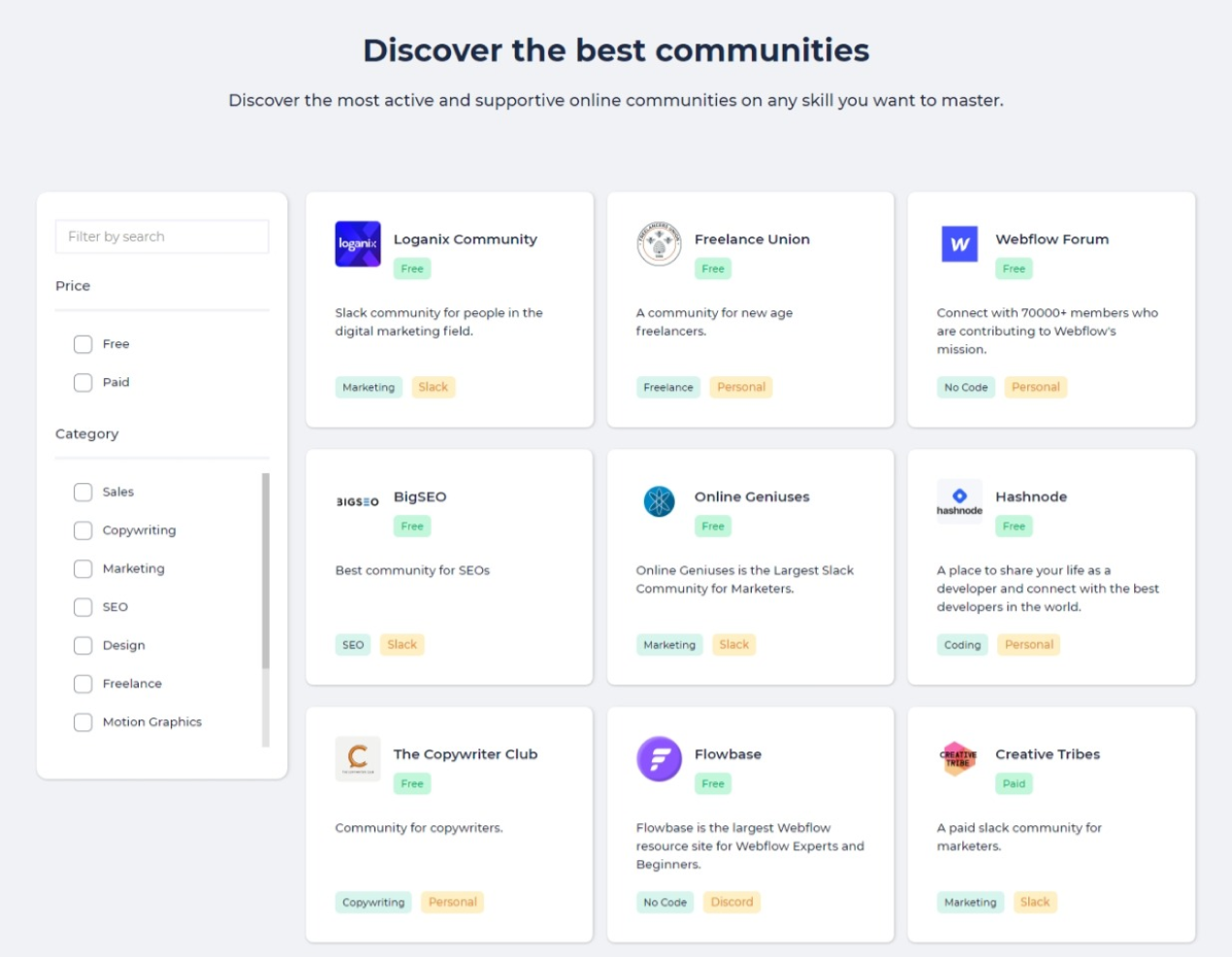Click the Free badge under Flowbase
The image size is (1232, 957).
(x=713, y=783)
